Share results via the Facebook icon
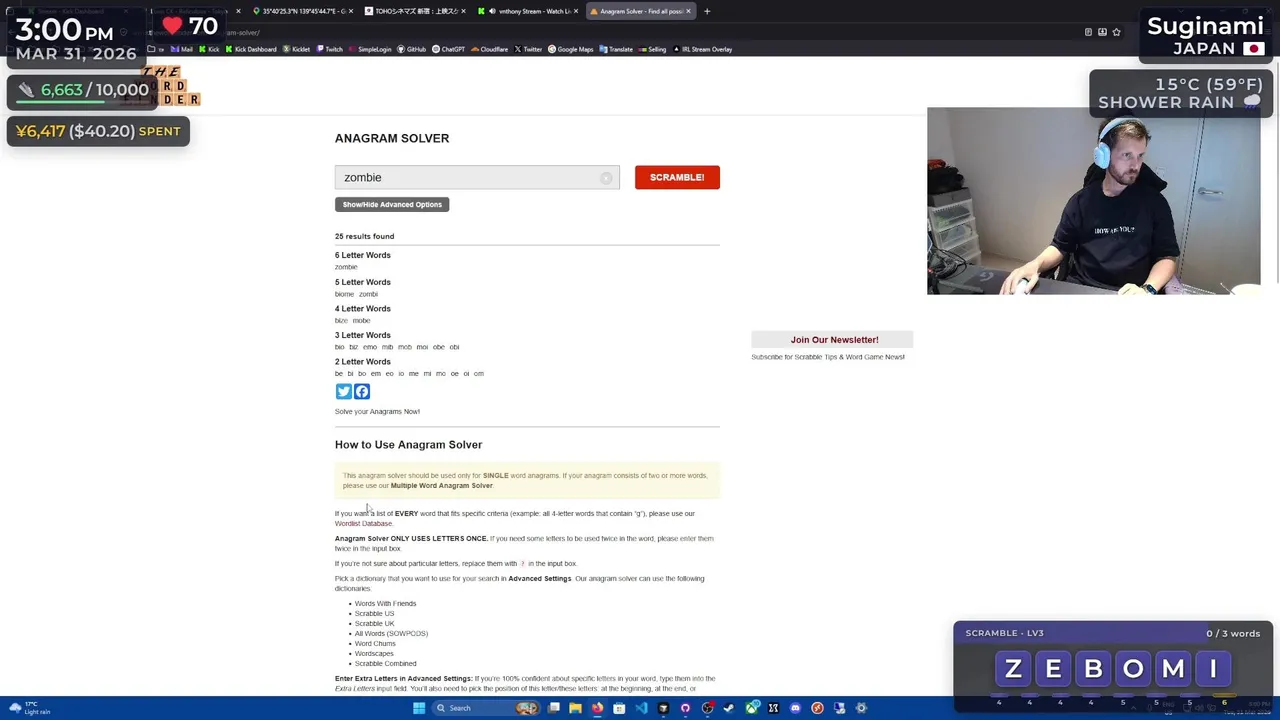The image size is (1280, 720). [362, 392]
